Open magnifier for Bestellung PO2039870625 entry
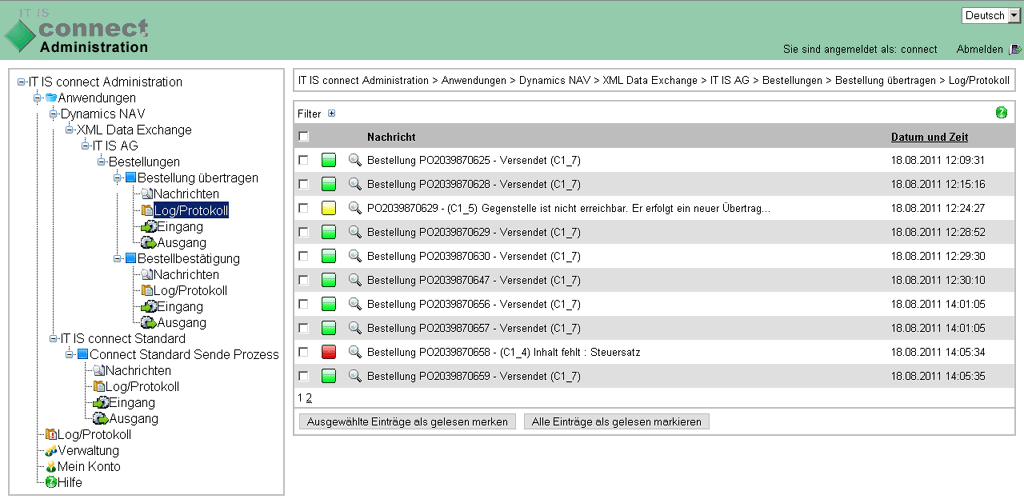Screen dimensions: 1024x499 (355, 160)
